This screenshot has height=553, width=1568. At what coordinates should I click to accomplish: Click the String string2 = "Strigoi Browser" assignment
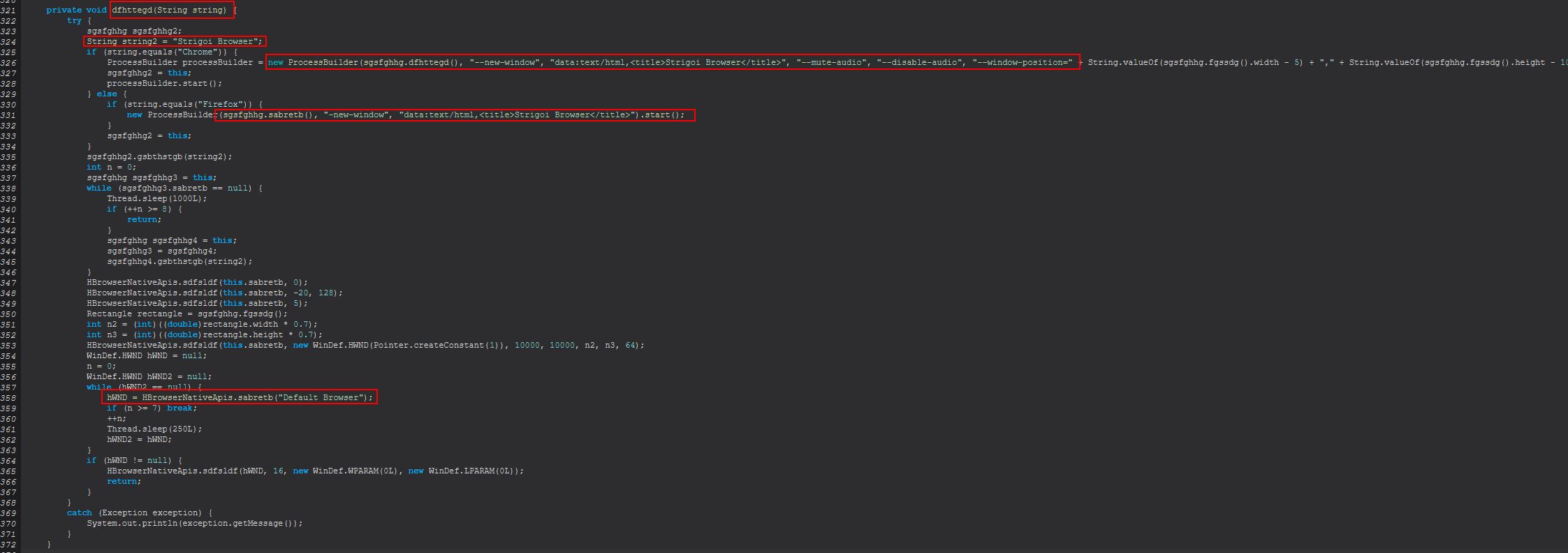tap(174, 41)
